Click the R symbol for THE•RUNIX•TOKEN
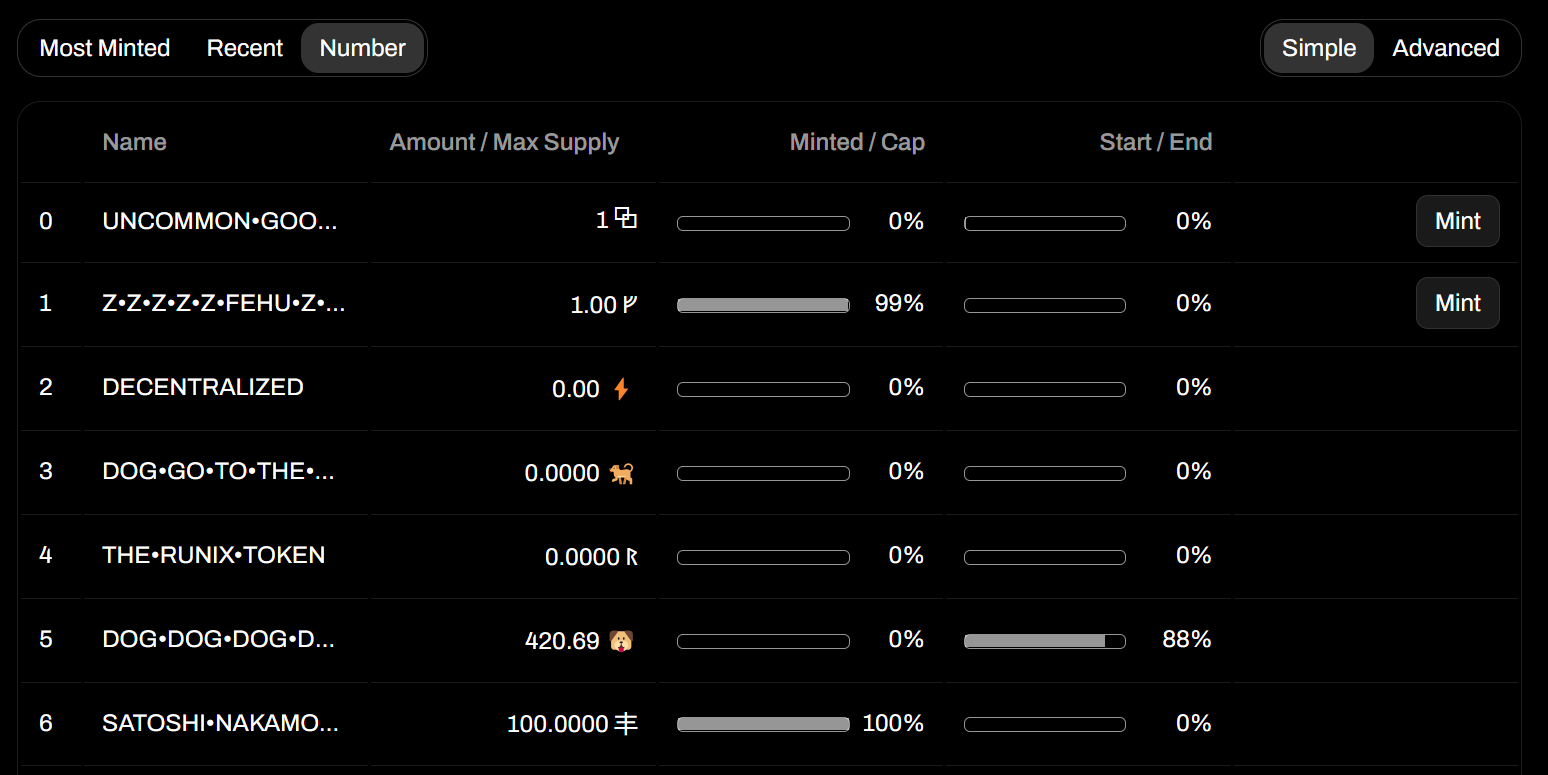 (631, 557)
